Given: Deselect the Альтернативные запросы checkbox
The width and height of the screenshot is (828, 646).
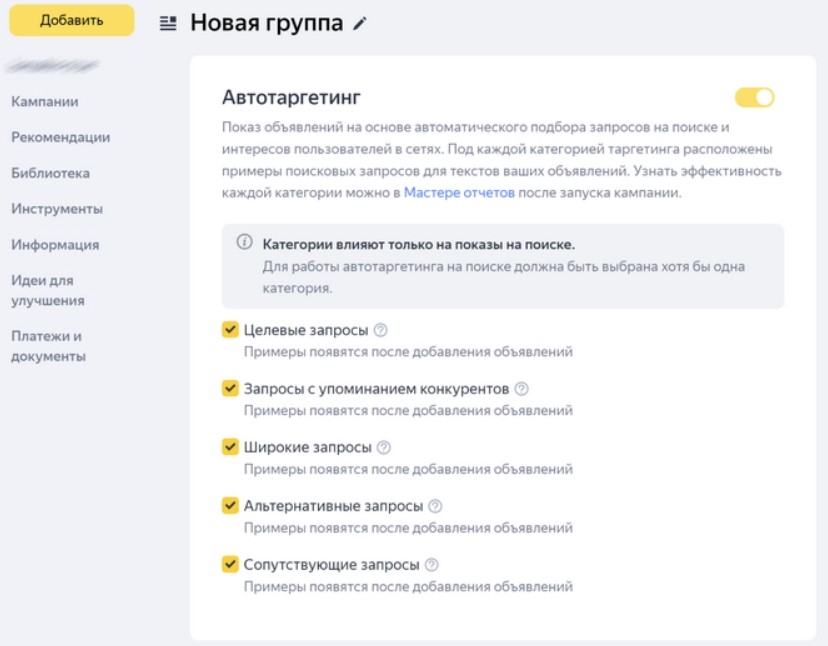Looking at the screenshot, I should pos(230,506).
